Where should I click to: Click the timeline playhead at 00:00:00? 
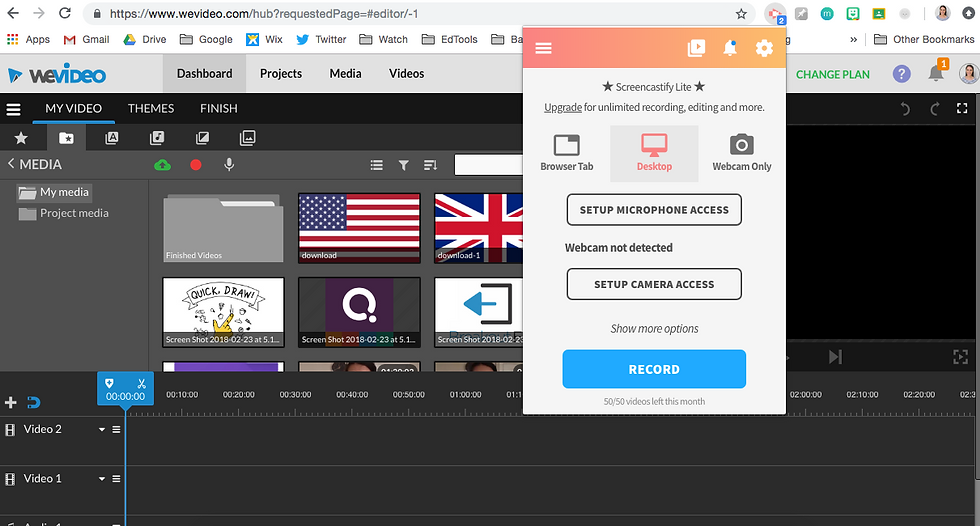coord(125,389)
